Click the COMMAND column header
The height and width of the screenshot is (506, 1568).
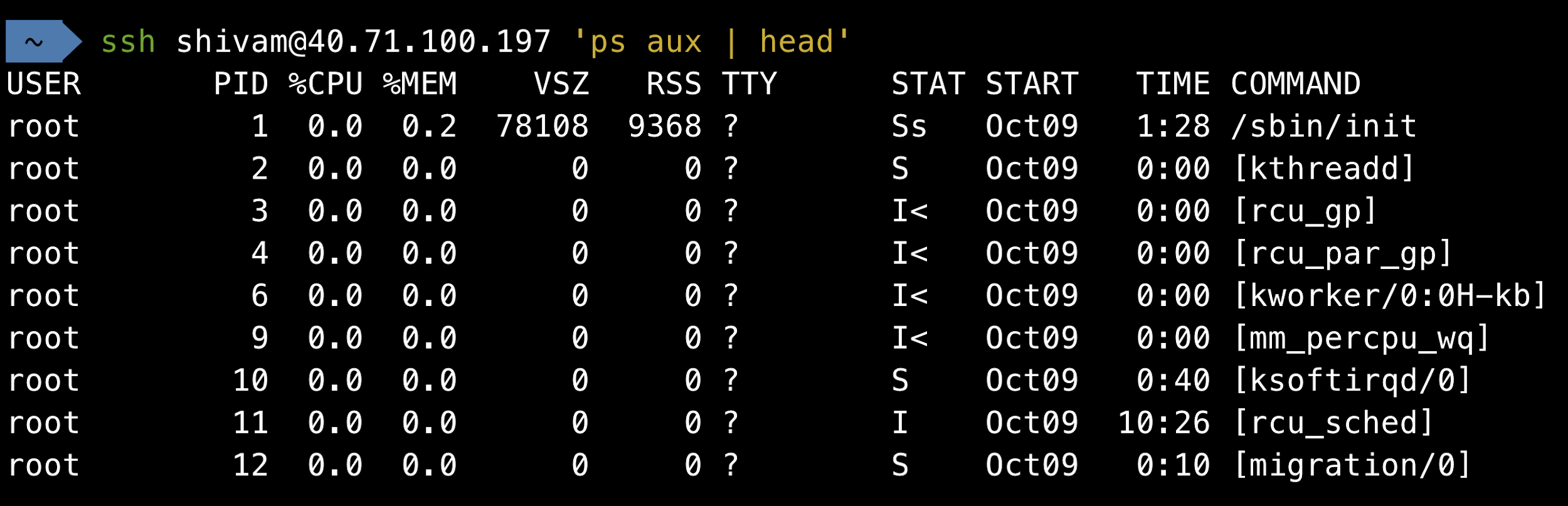click(1295, 84)
